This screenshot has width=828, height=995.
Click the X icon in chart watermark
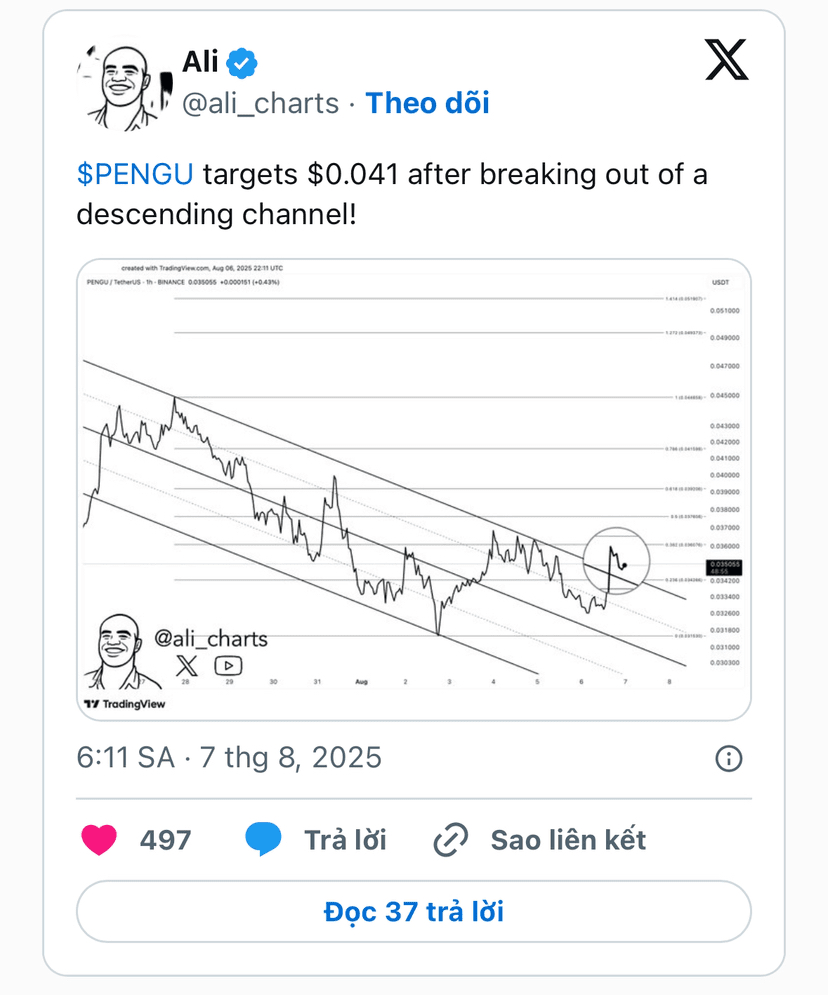tap(187, 666)
